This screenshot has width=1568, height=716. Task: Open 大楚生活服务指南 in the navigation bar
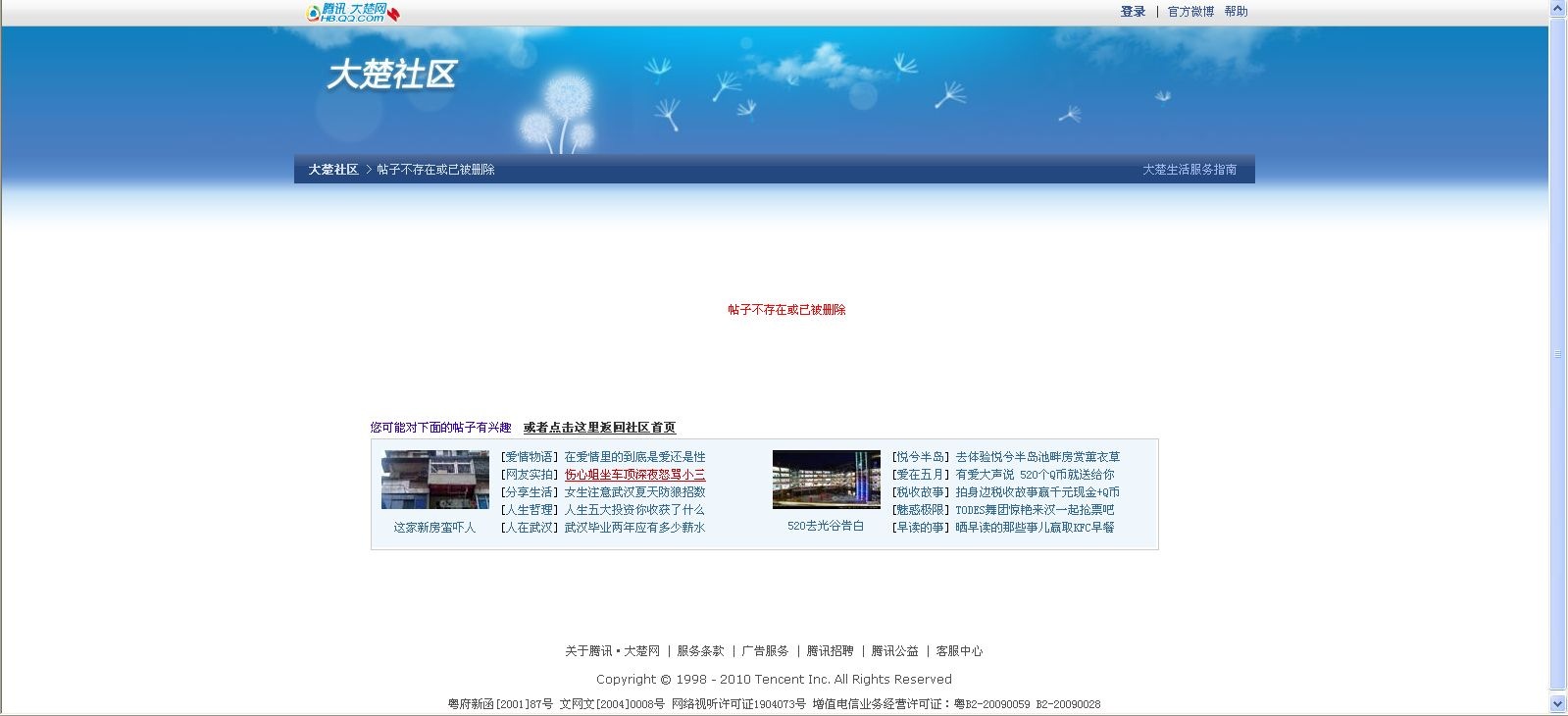pos(1189,170)
